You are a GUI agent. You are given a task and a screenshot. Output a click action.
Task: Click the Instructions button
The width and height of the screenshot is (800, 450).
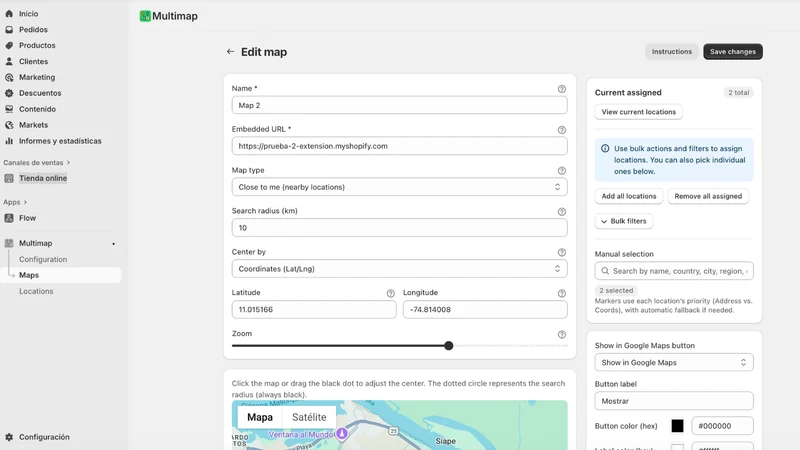[671, 52]
